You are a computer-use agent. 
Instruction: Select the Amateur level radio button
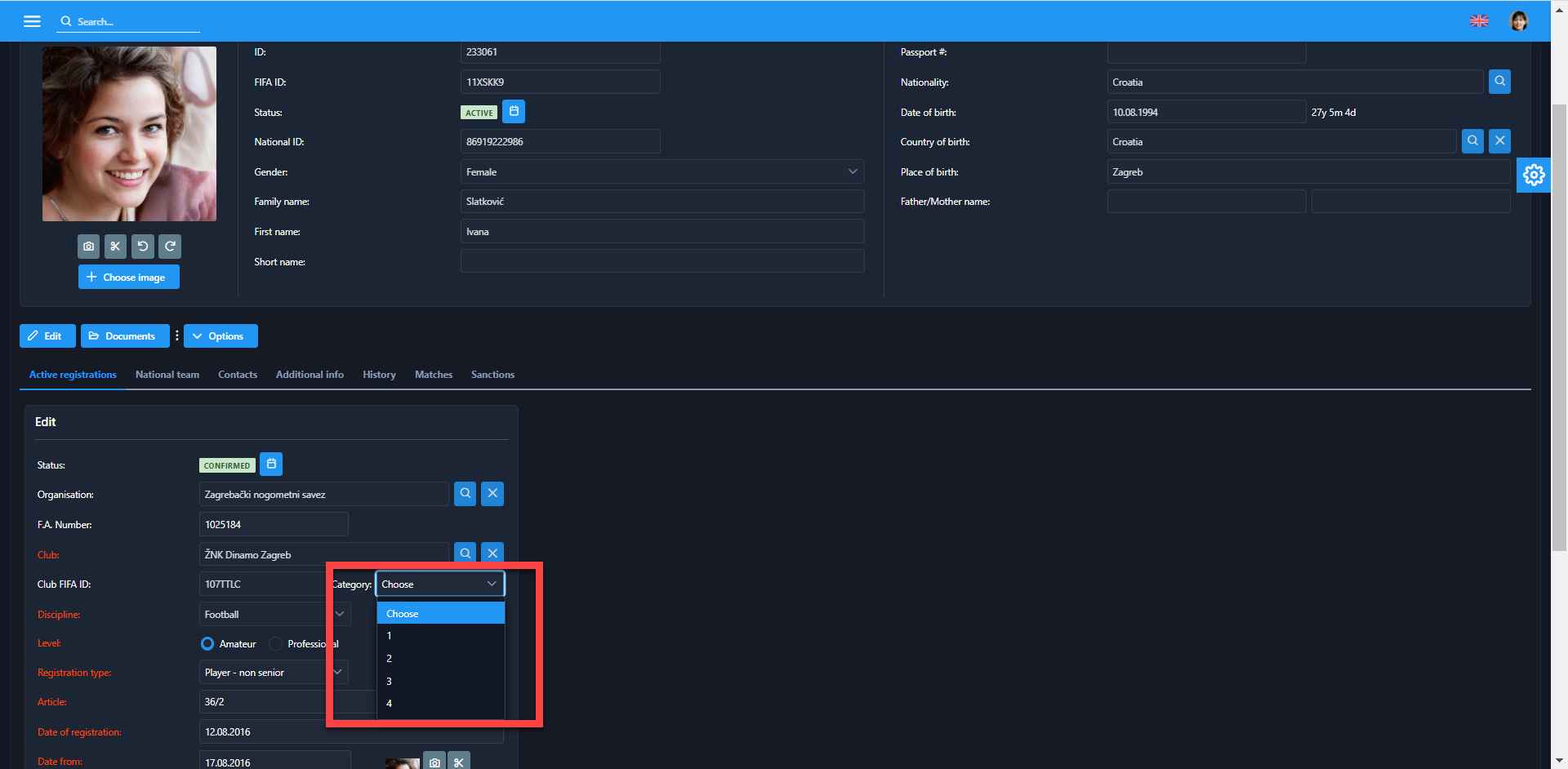207,644
